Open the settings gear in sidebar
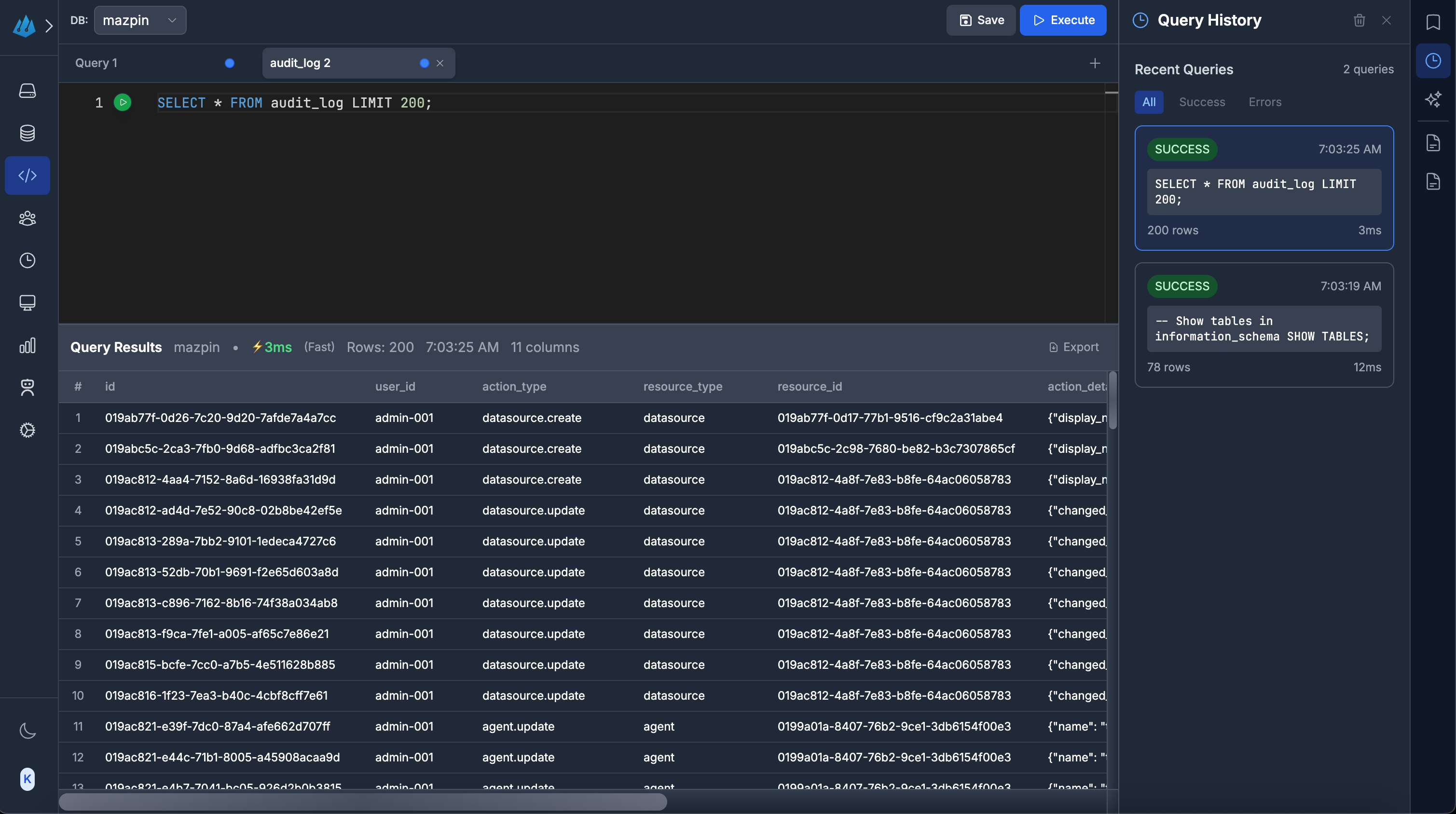Viewport: 1456px width, 814px height. (x=27, y=431)
